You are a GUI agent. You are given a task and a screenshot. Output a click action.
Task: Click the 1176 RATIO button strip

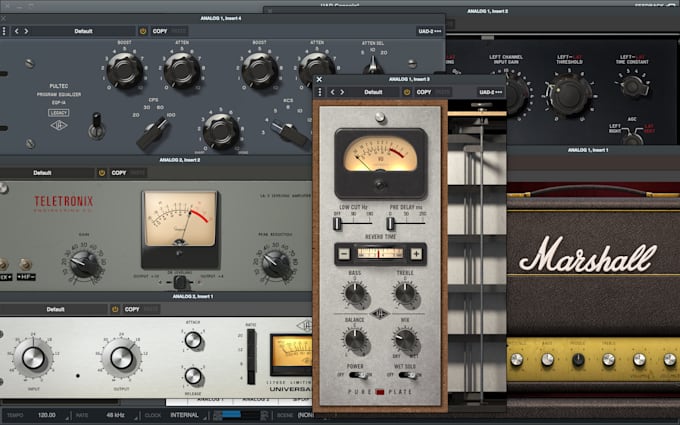251,356
